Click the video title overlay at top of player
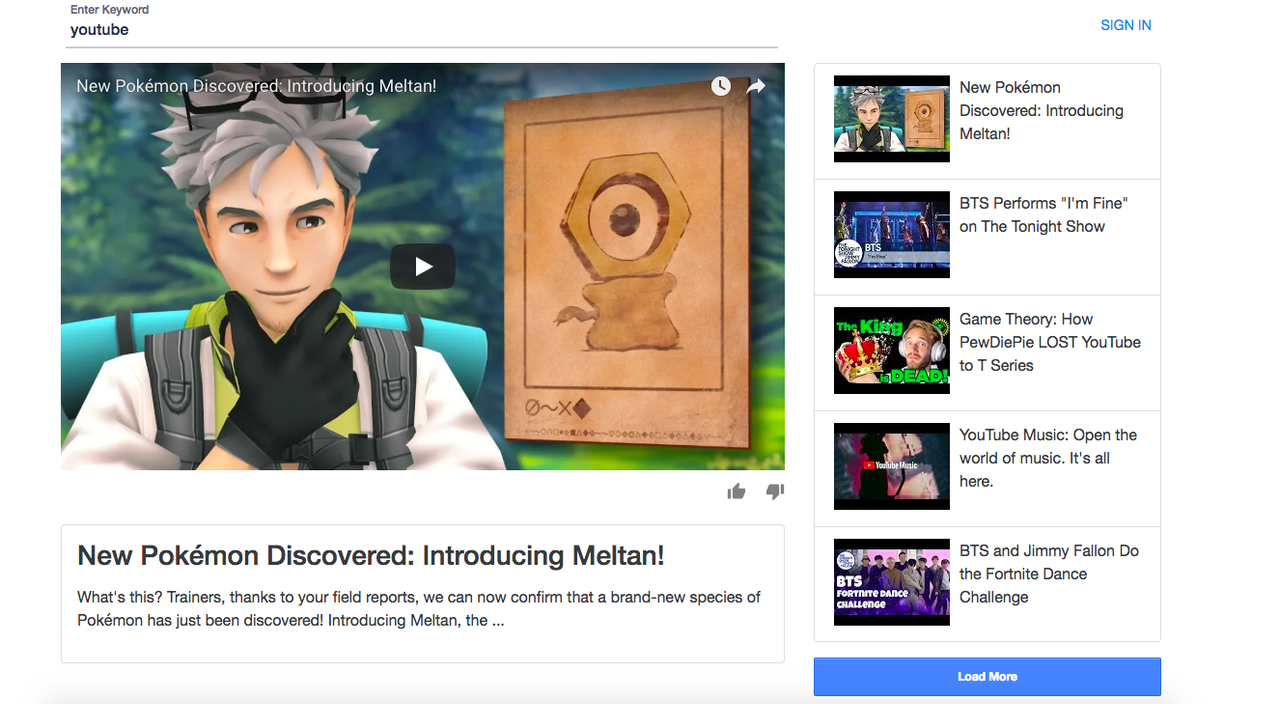Screen dimensions: 1280x704 (256, 86)
